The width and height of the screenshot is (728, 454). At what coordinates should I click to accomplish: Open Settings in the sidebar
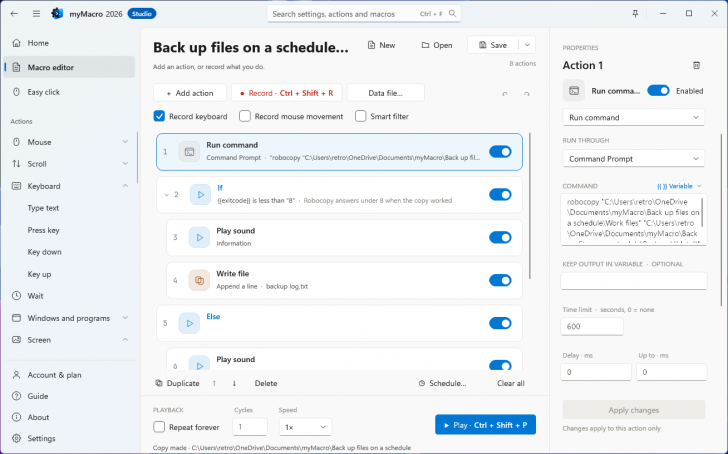coord(70,438)
